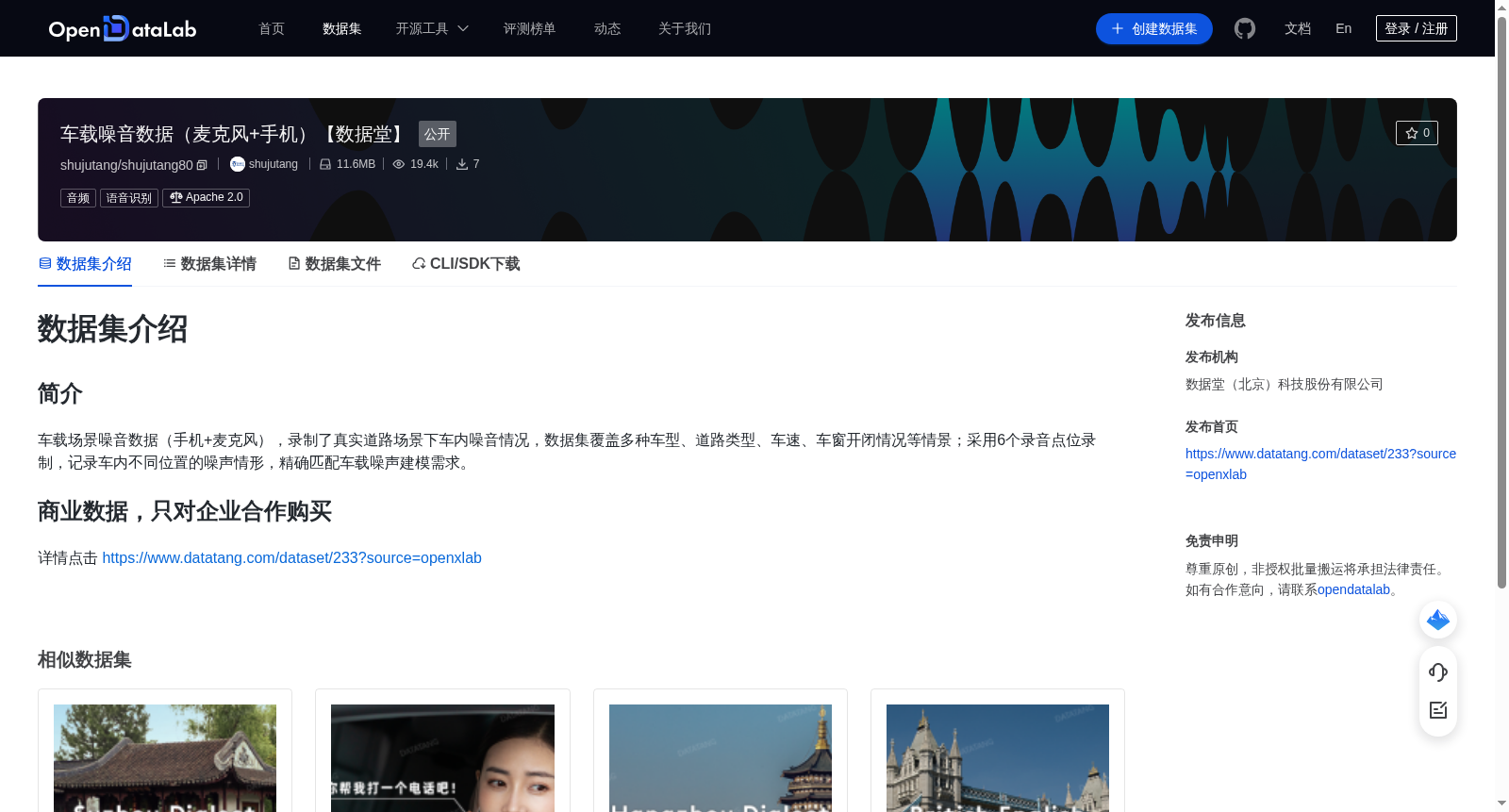
Task: Click the page vertical scrollbar
Action: click(1501, 302)
